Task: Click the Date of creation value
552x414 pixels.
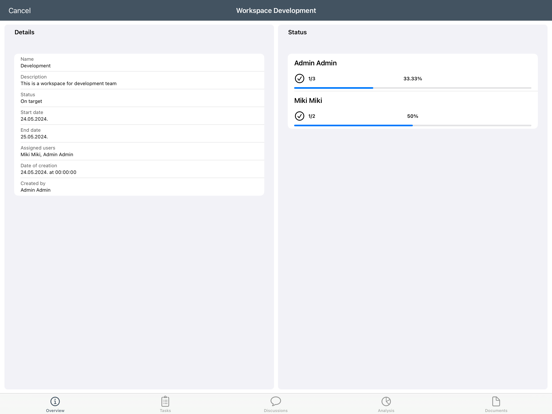Action: [48, 172]
